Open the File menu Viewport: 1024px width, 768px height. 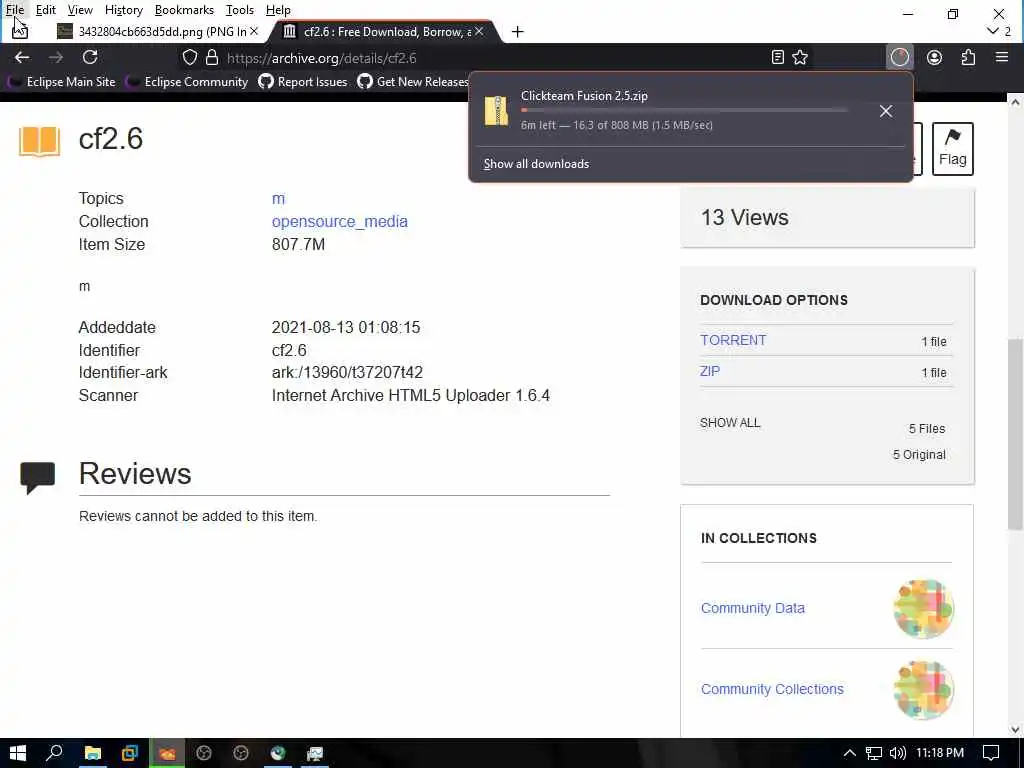(15, 10)
